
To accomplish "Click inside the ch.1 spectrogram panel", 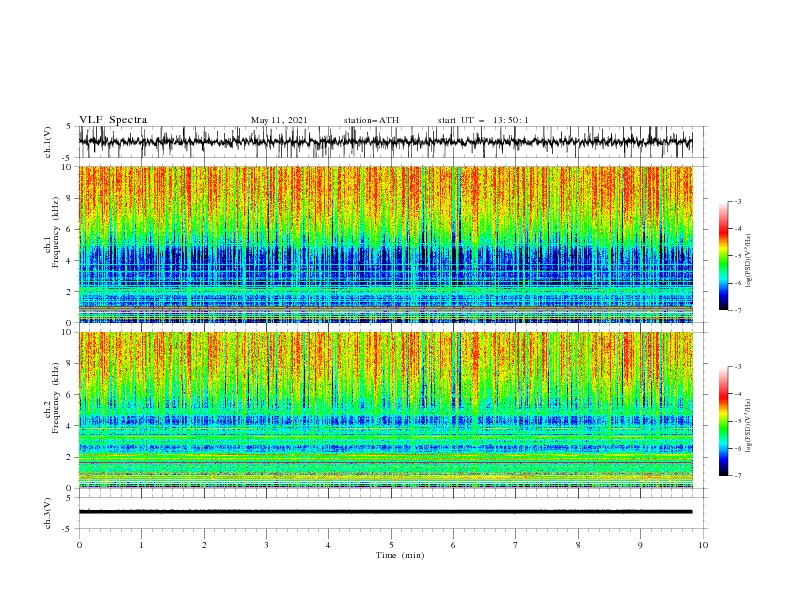I will (x=385, y=244).
